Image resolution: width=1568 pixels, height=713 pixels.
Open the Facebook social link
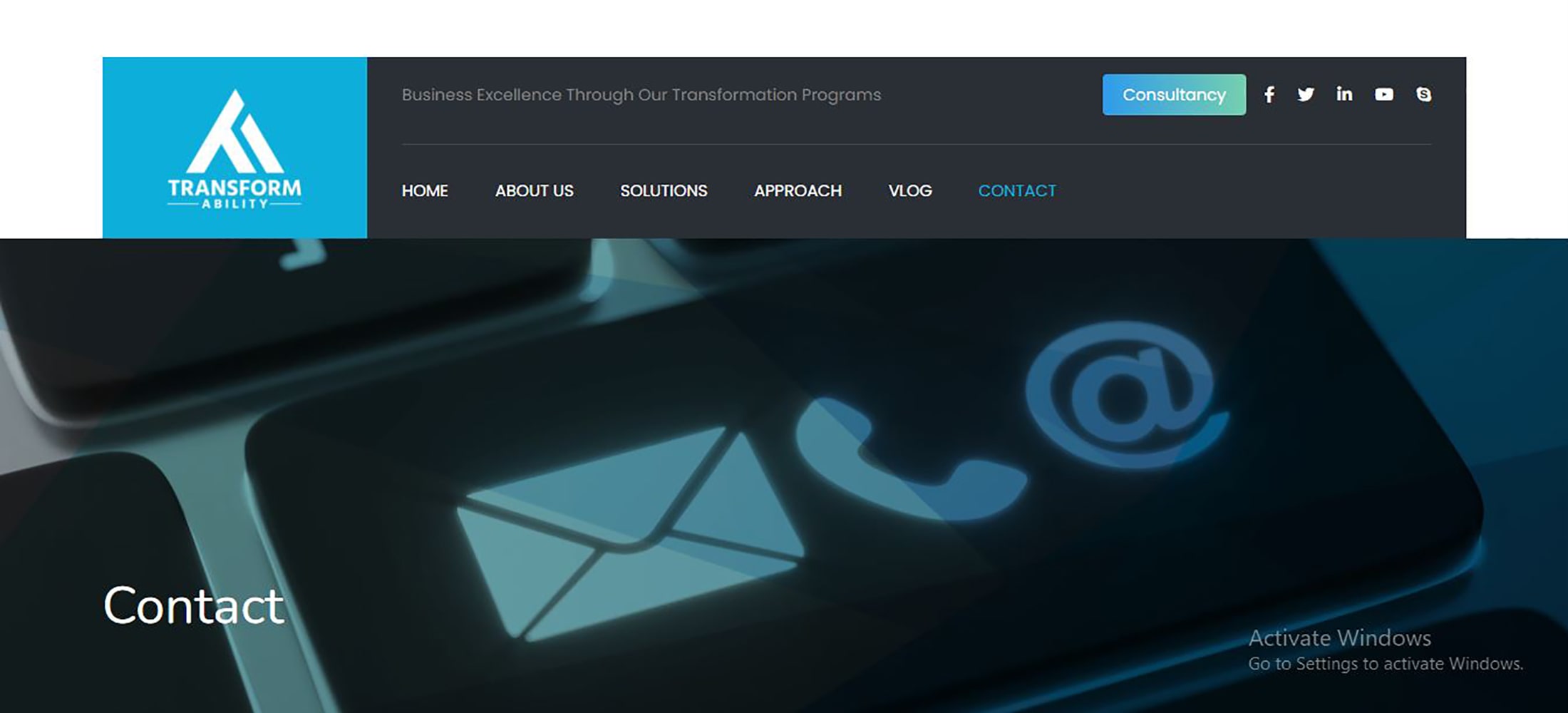[x=1269, y=95]
